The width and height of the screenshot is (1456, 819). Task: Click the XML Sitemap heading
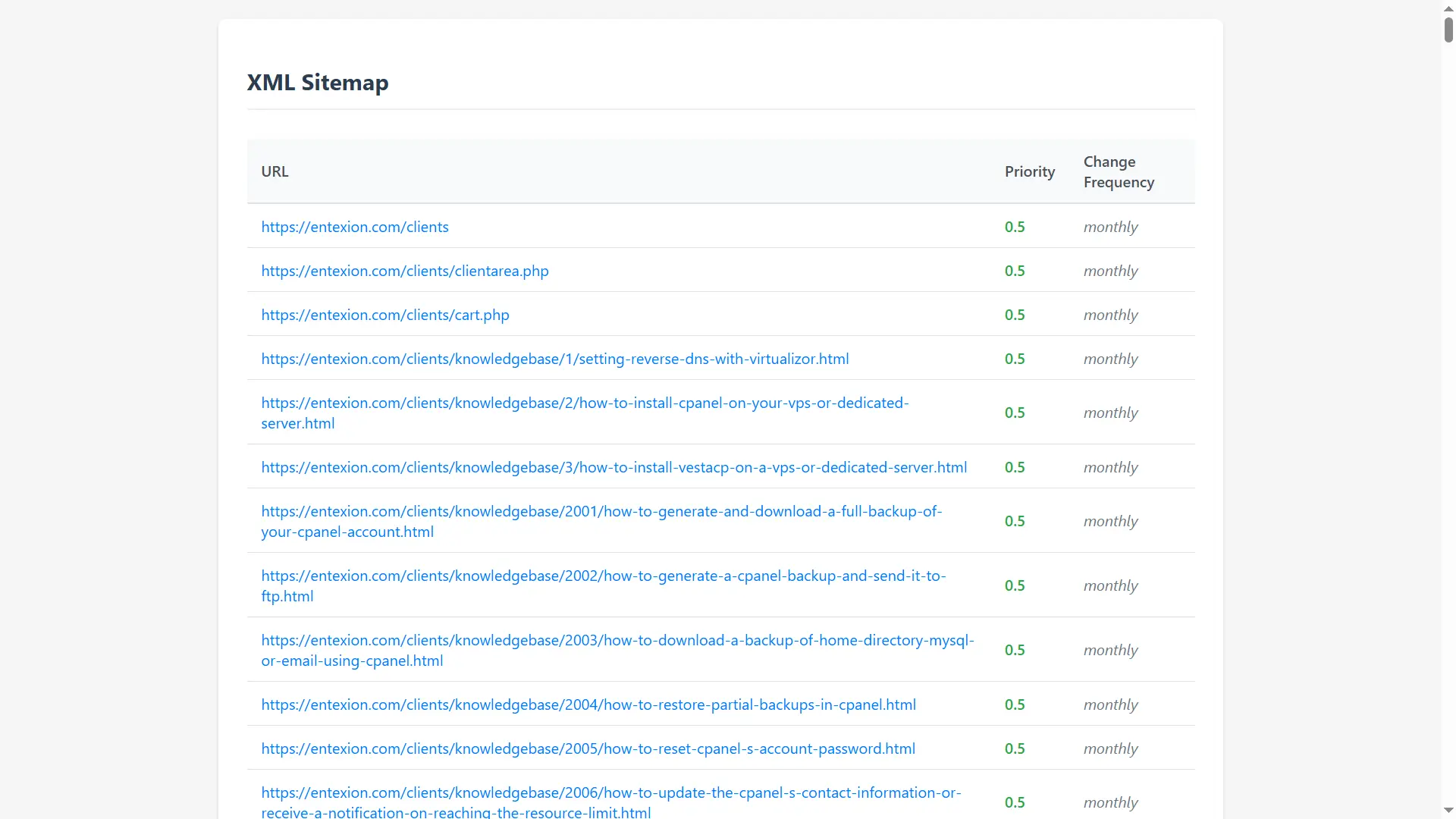point(318,82)
